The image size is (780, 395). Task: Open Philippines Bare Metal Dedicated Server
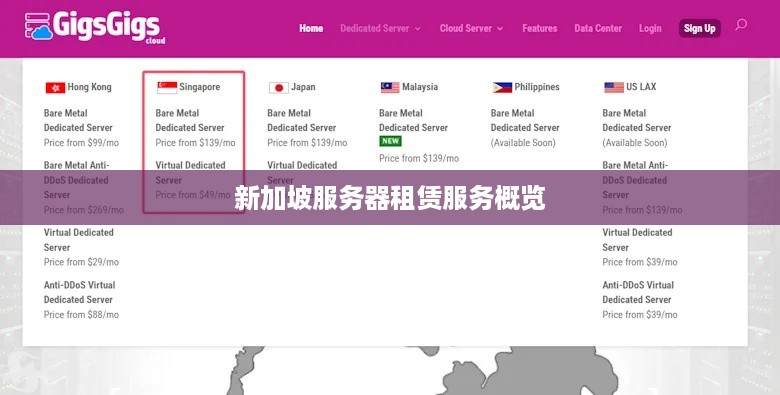tap(525, 120)
